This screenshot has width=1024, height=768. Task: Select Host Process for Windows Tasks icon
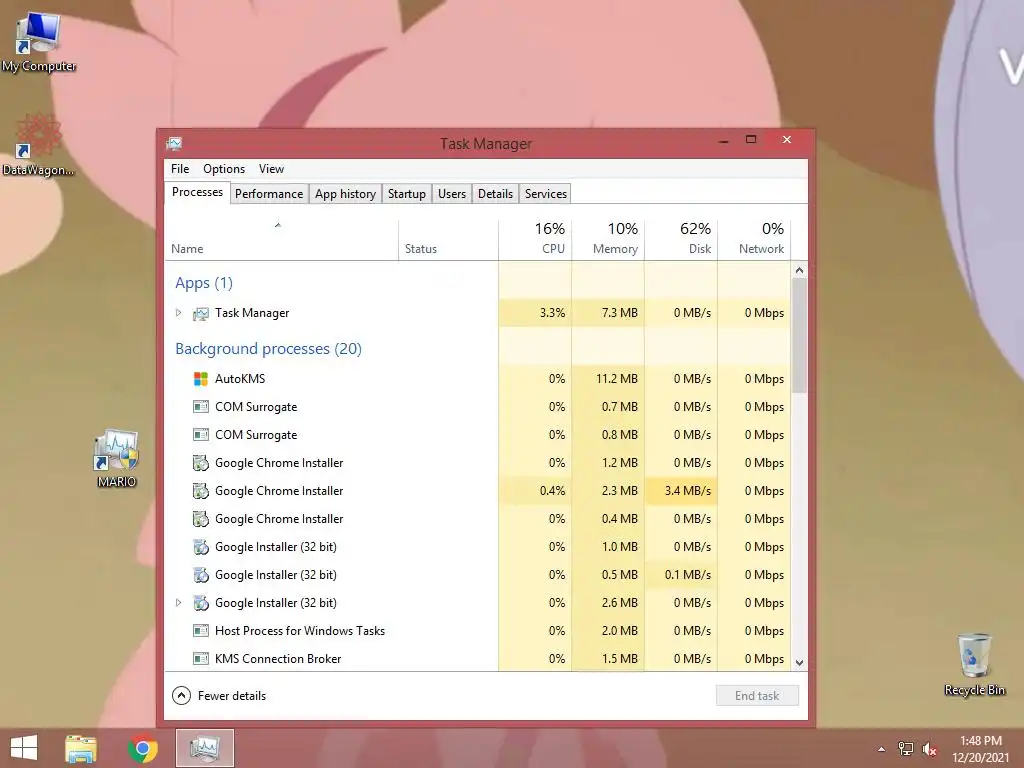[200, 631]
